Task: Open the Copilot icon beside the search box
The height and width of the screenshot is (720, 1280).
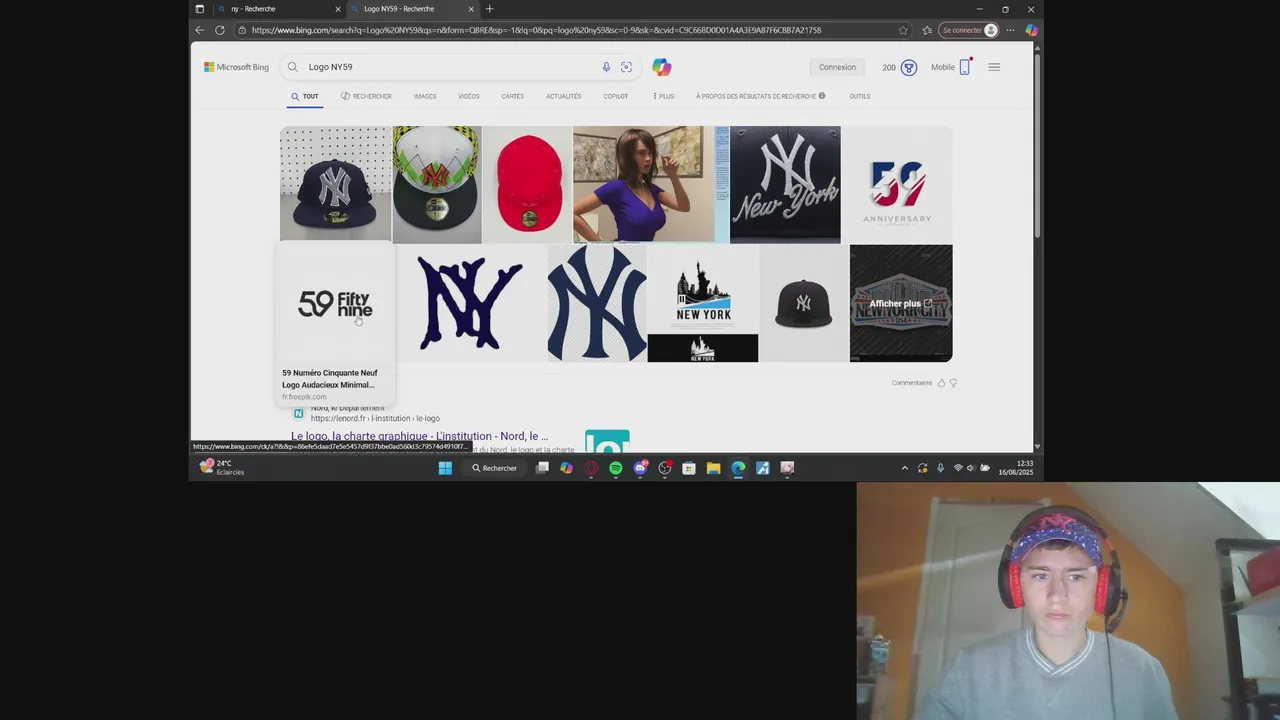Action: click(x=661, y=67)
